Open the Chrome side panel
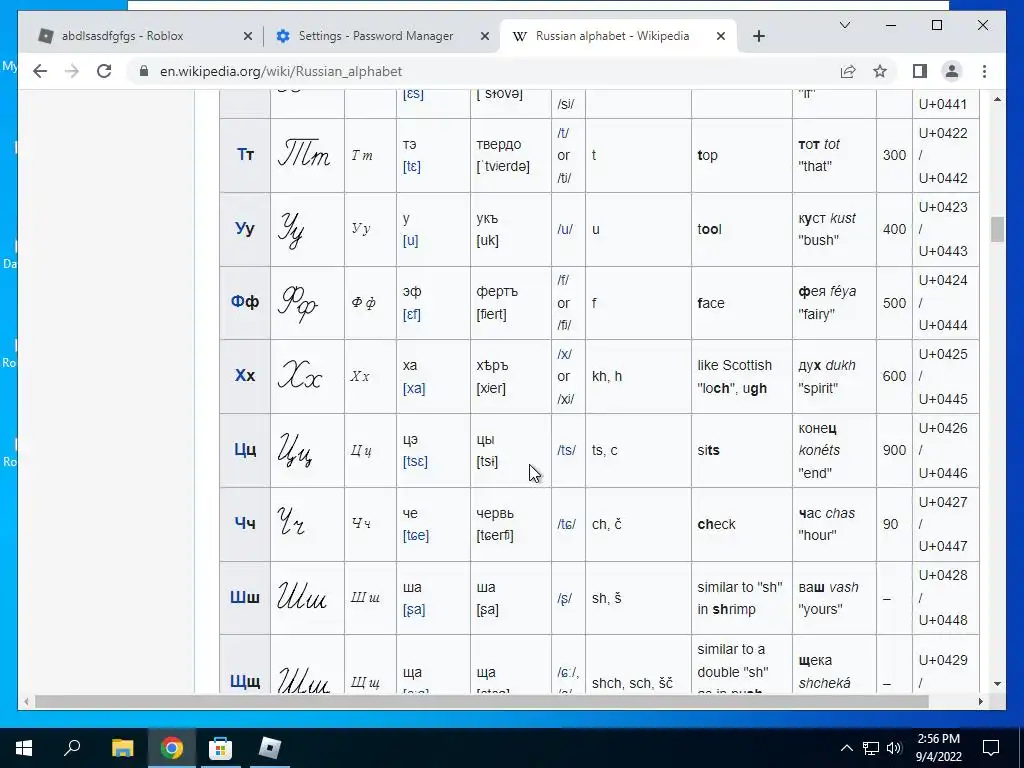This screenshot has width=1024, height=768. tap(920, 71)
